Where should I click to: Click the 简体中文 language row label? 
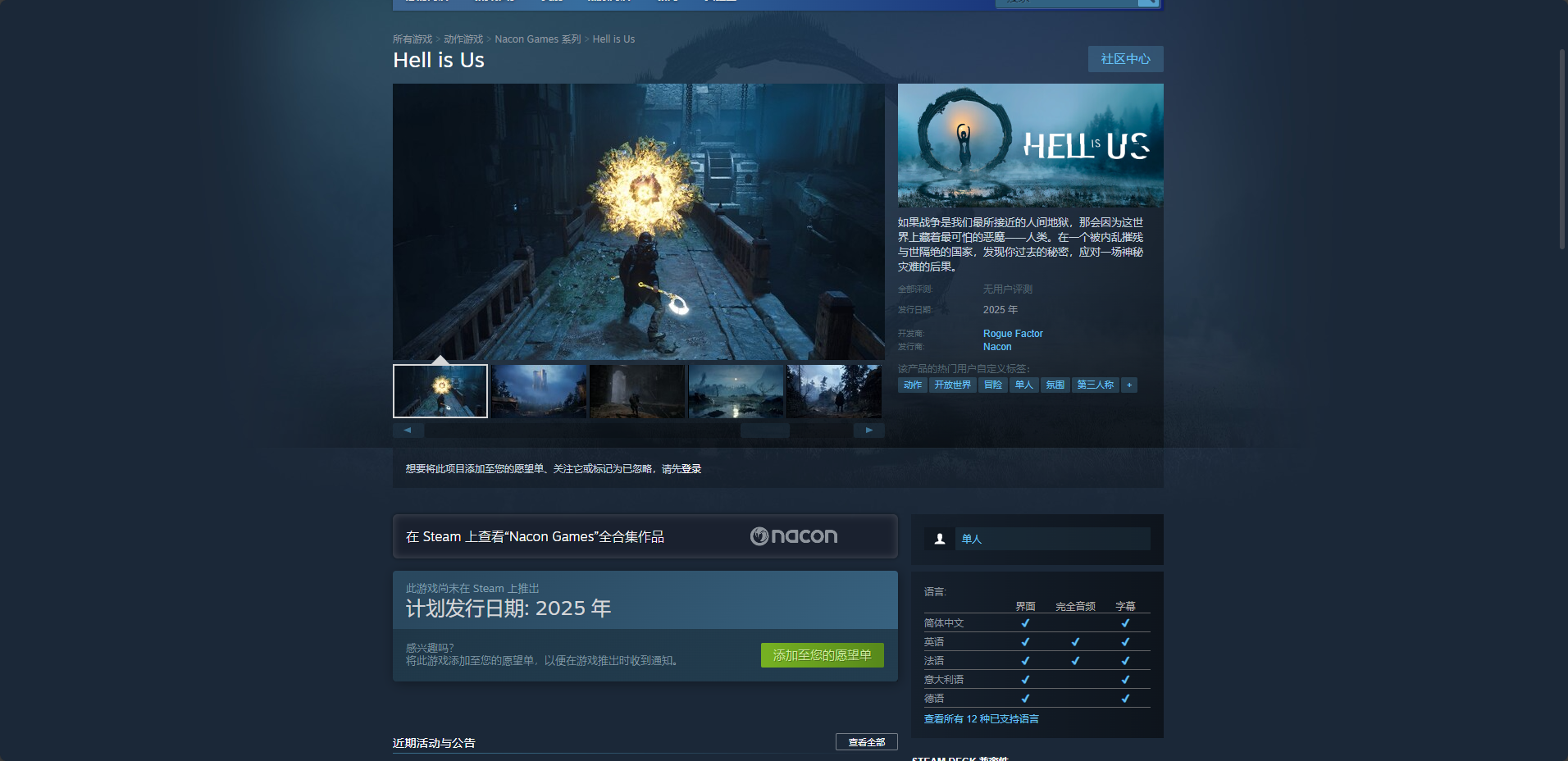pyautogui.click(x=944, y=623)
